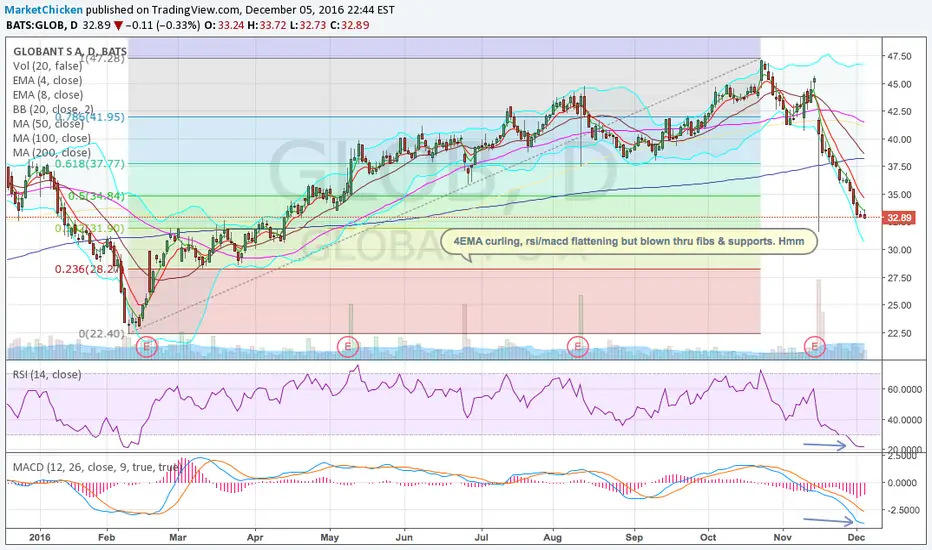Click the red down-triangle change indicator in header
Image resolution: width=932 pixels, height=550 pixels.
[119, 26]
